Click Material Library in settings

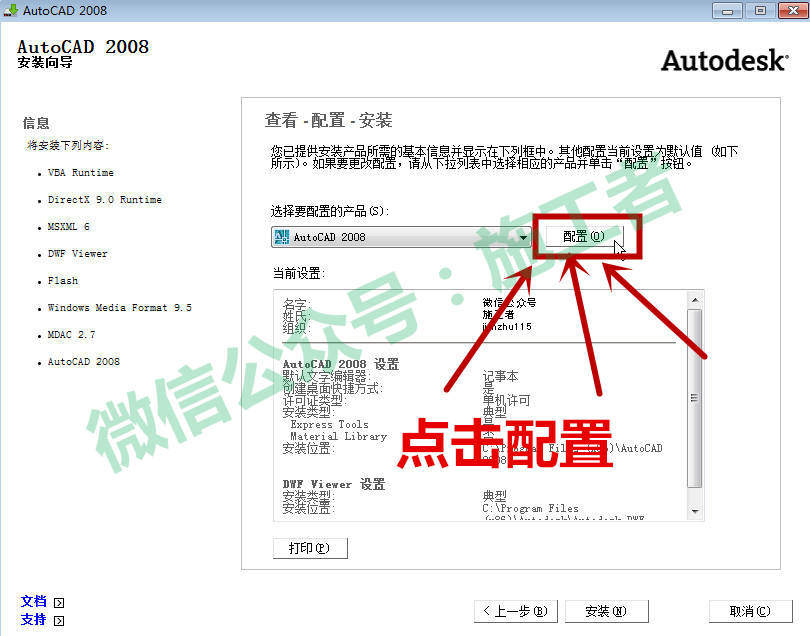tap(338, 437)
